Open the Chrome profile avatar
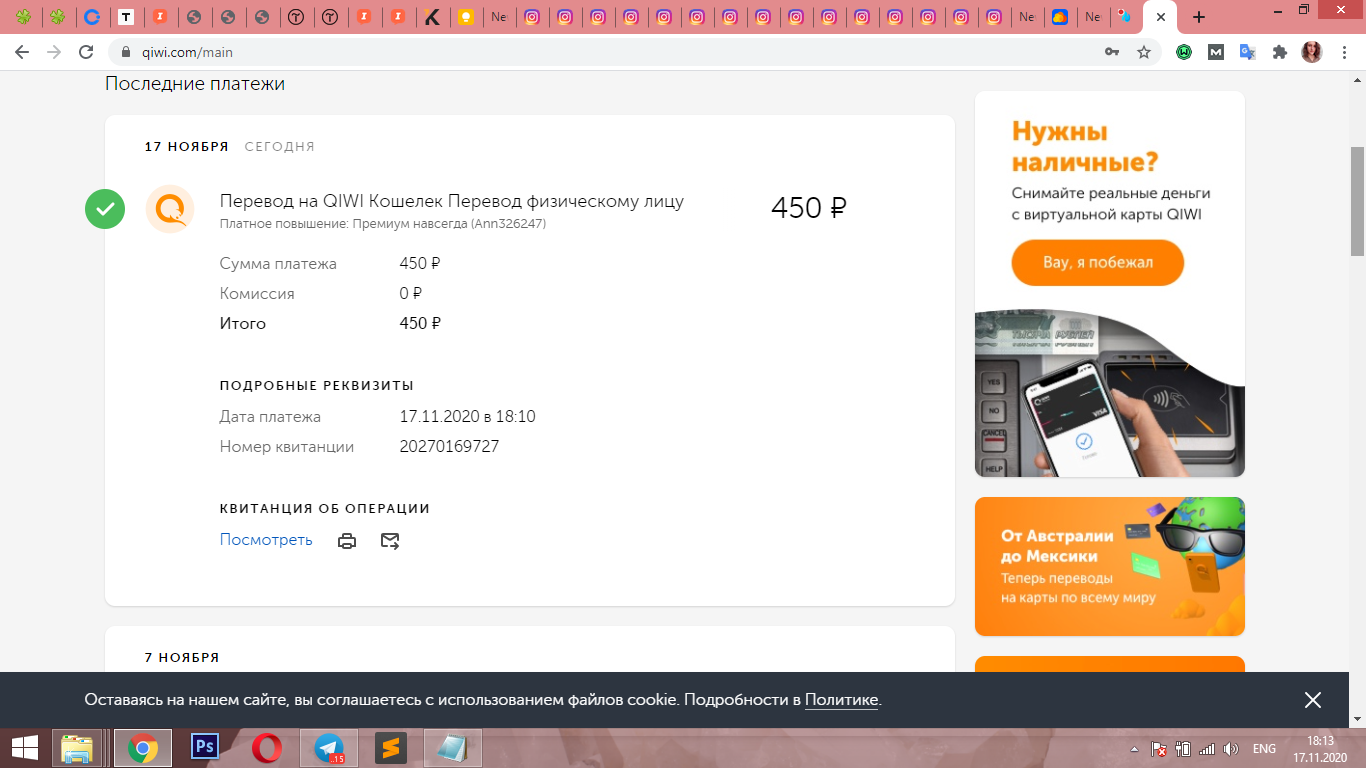The image size is (1366, 768). [x=1312, y=52]
